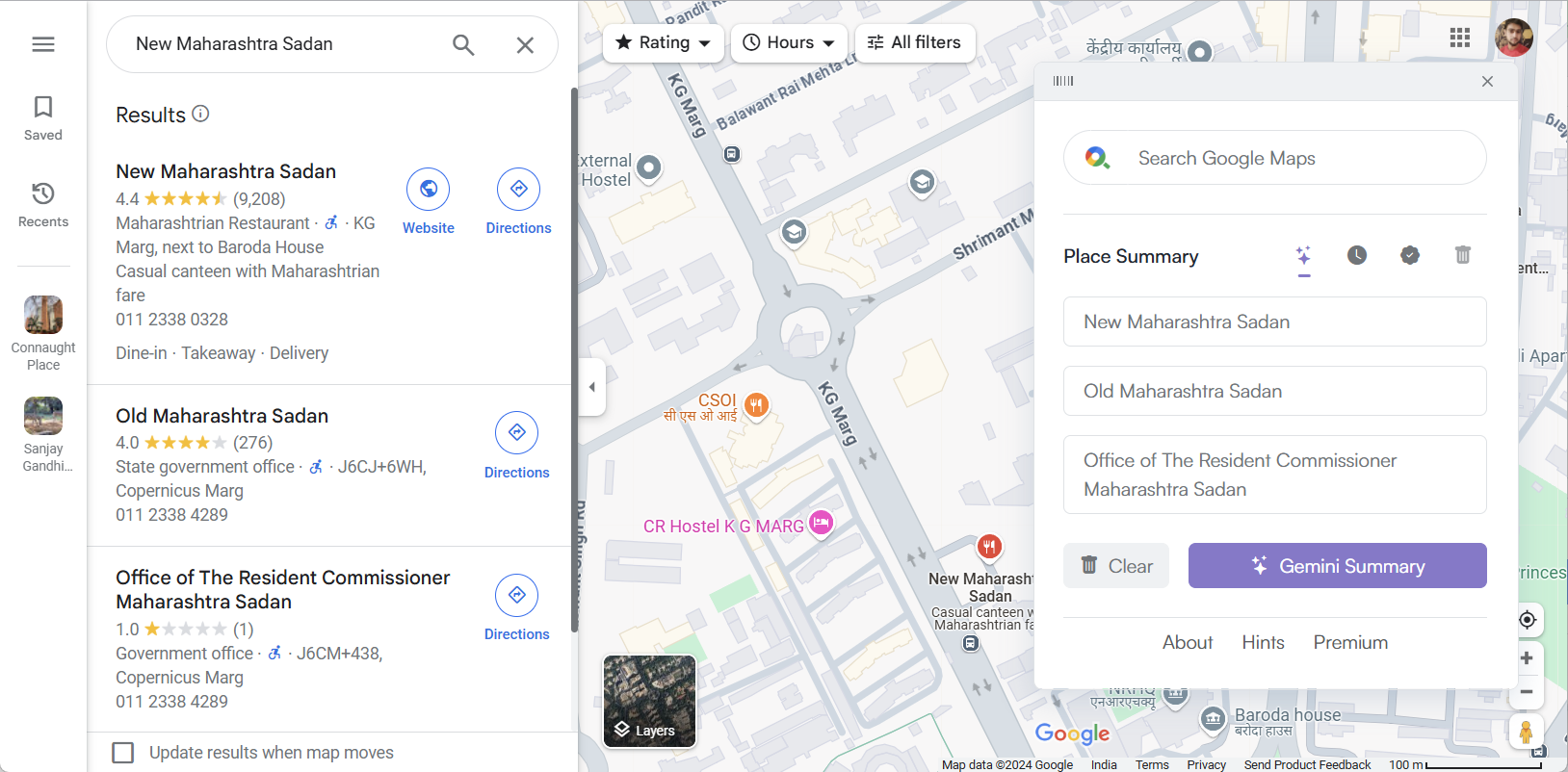The height and width of the screenshot is (772, 1568).
Task: Open Old Maharashtra Sadan result title
Action: click(222, 416)
